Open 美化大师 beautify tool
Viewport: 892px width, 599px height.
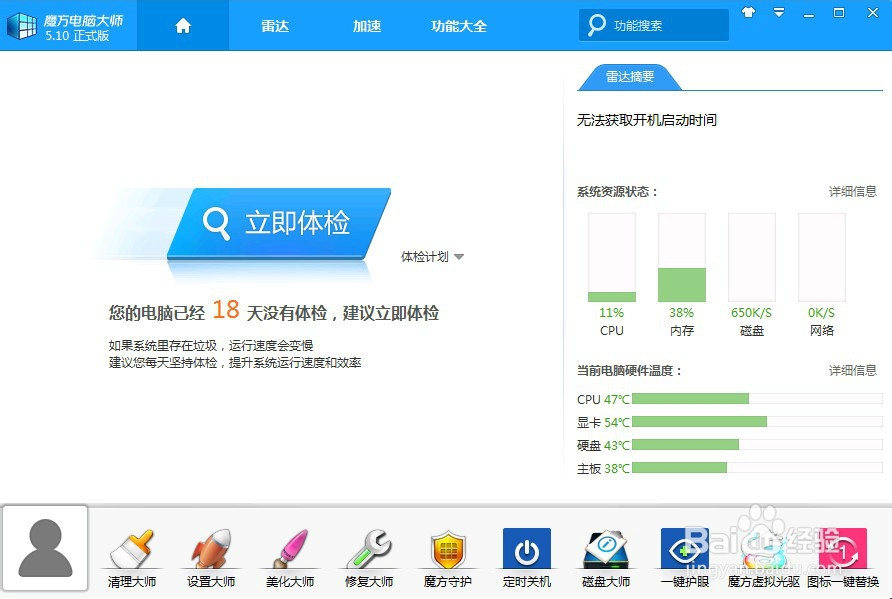pos(289,556)
